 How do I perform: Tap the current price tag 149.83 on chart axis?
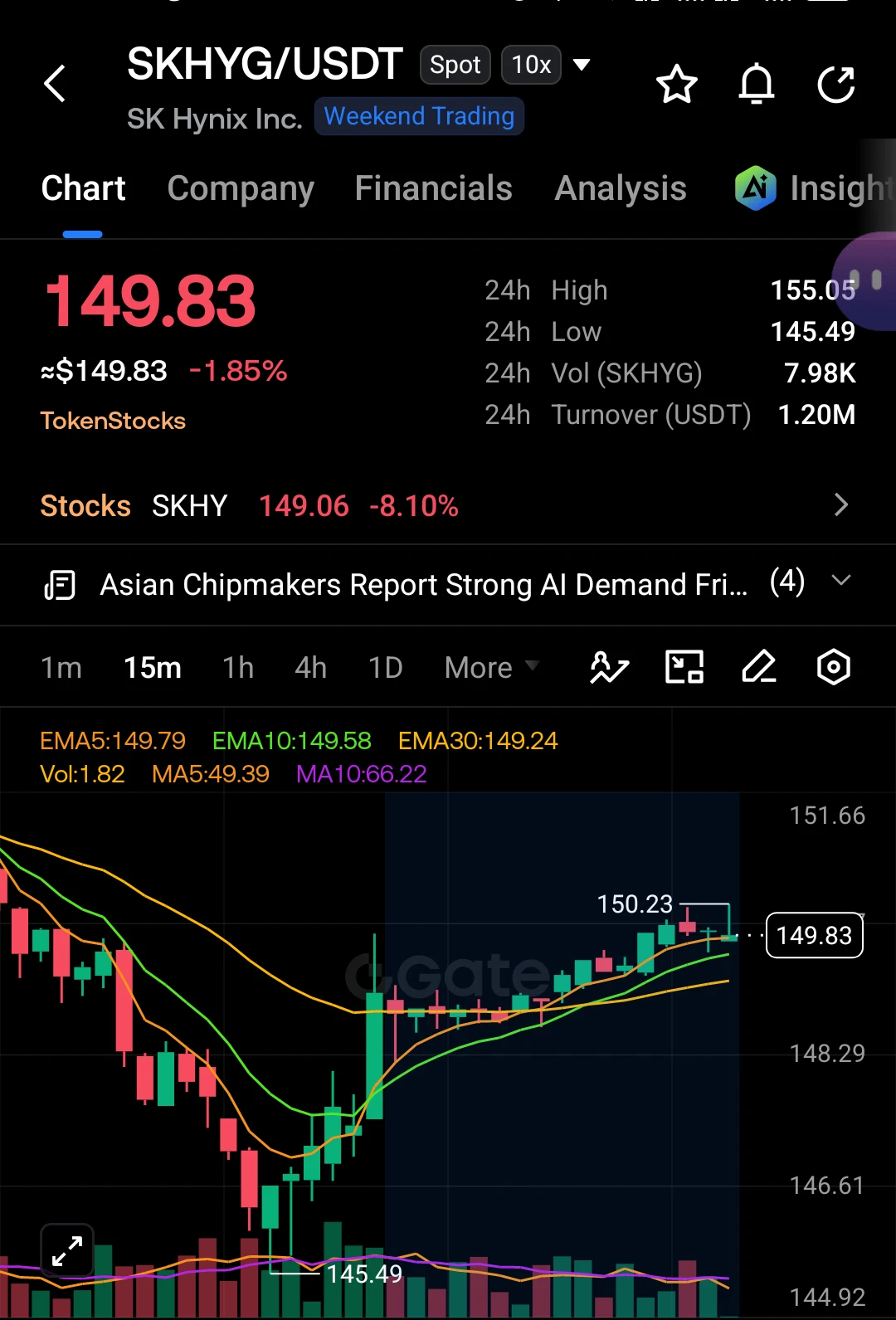click(815, 935)
